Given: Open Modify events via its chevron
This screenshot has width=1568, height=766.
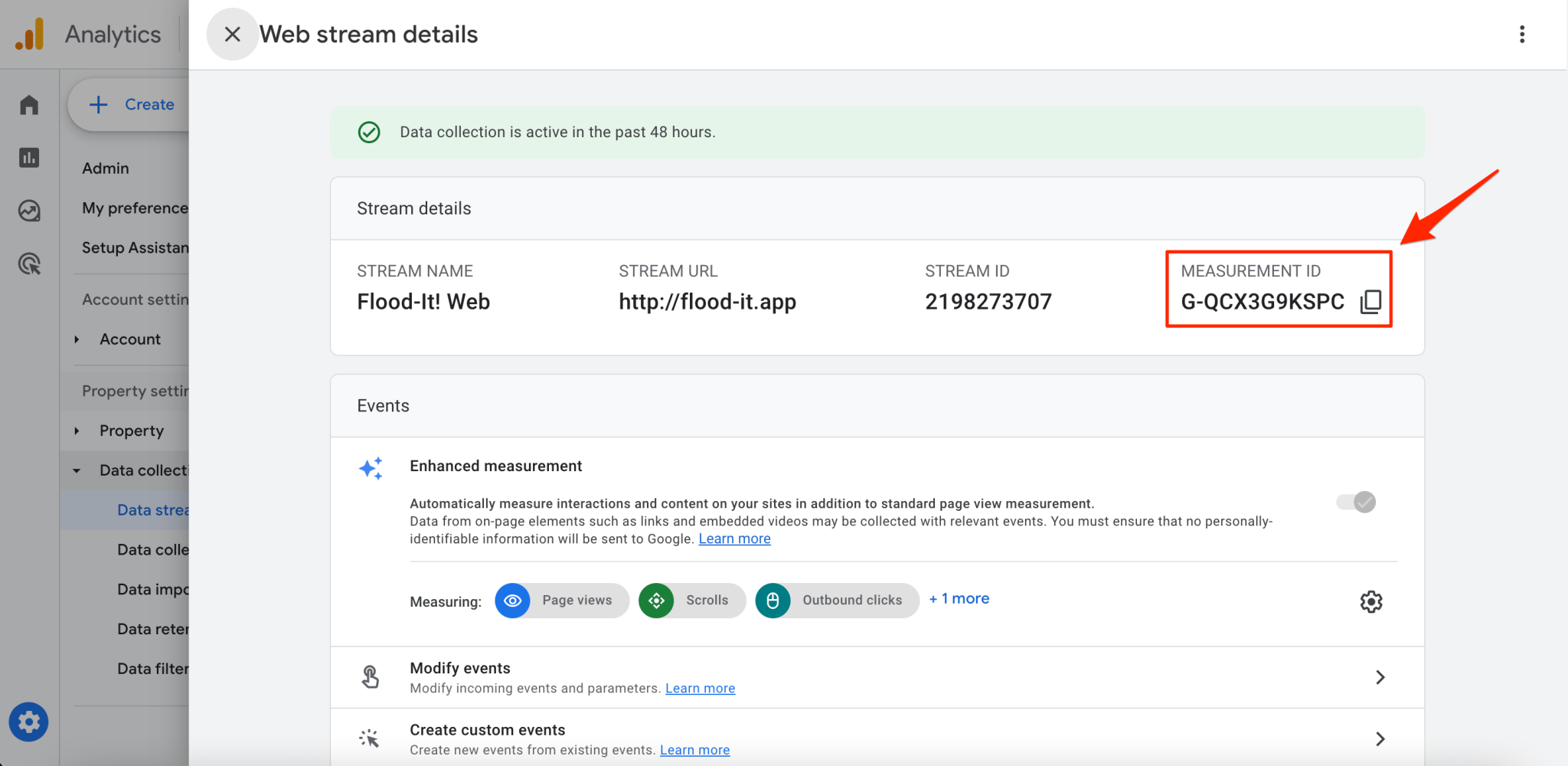Looking at the screenshot, I should [1380, 677].
